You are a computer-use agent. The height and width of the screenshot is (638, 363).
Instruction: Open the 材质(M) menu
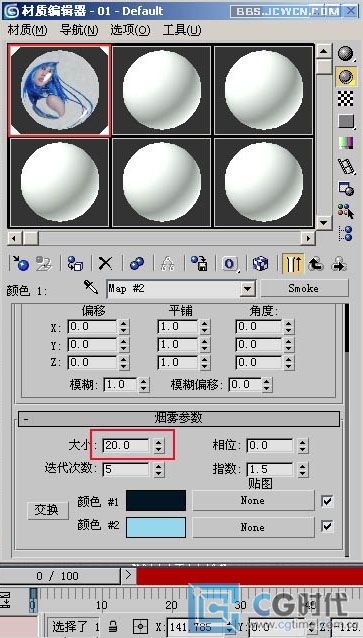(x=28, y=30)
